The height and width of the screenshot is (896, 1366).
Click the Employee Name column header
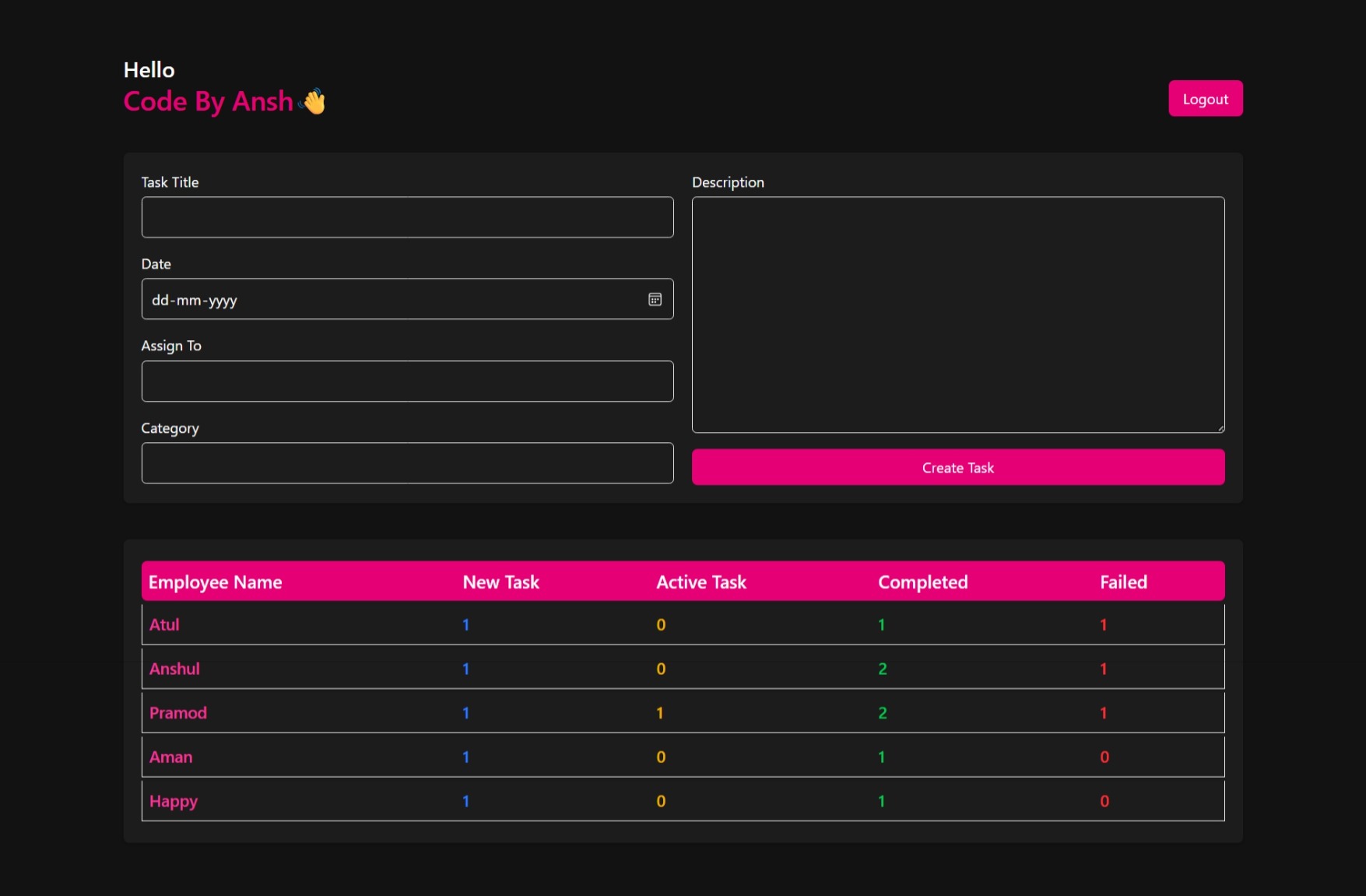click(215, 582)
